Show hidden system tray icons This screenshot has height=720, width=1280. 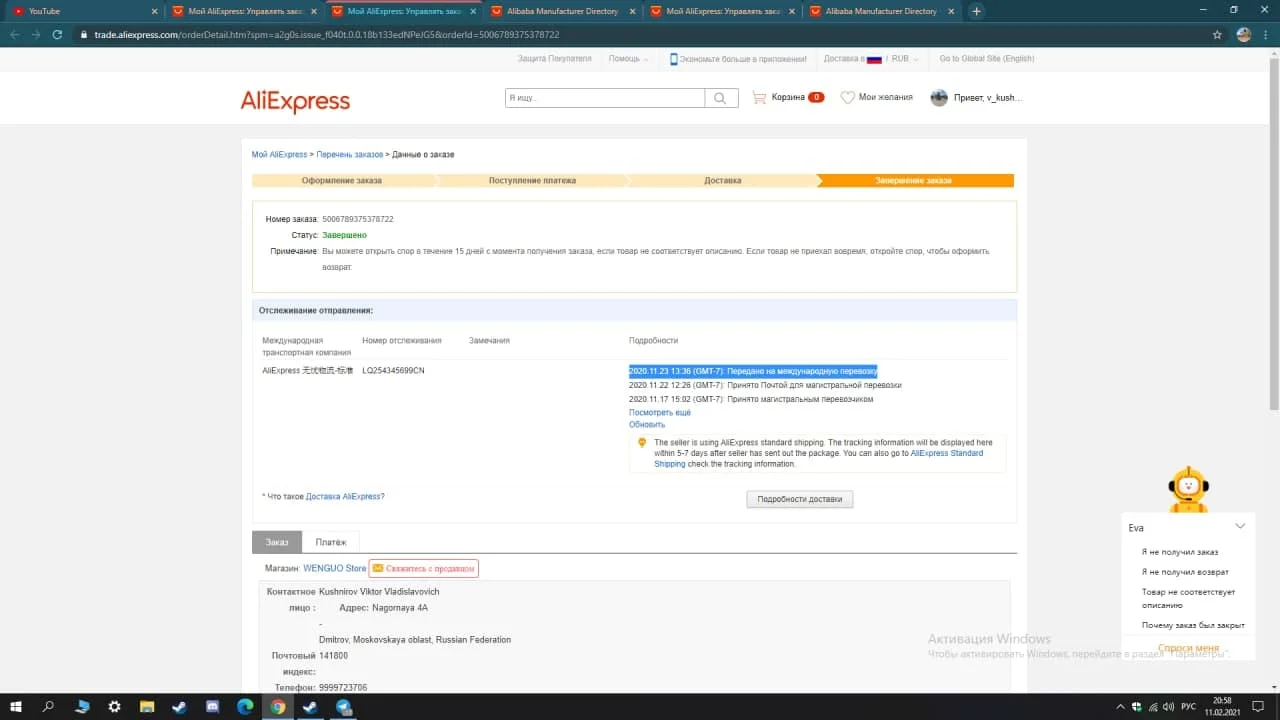coord(1121,706)
